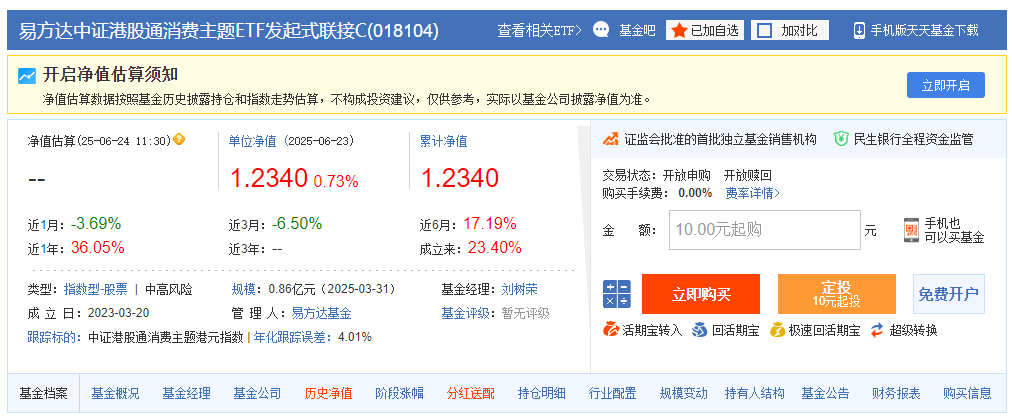Click the 金额 amount input field
Viewport: 1012px width, 417px height.
click(765, 230)
